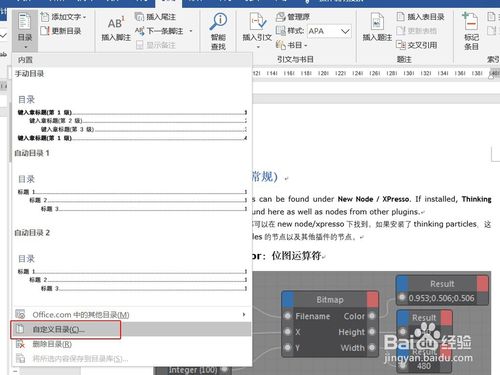
Task: Choose the 自动目录 2 table preview
Action: pos(132,267)
